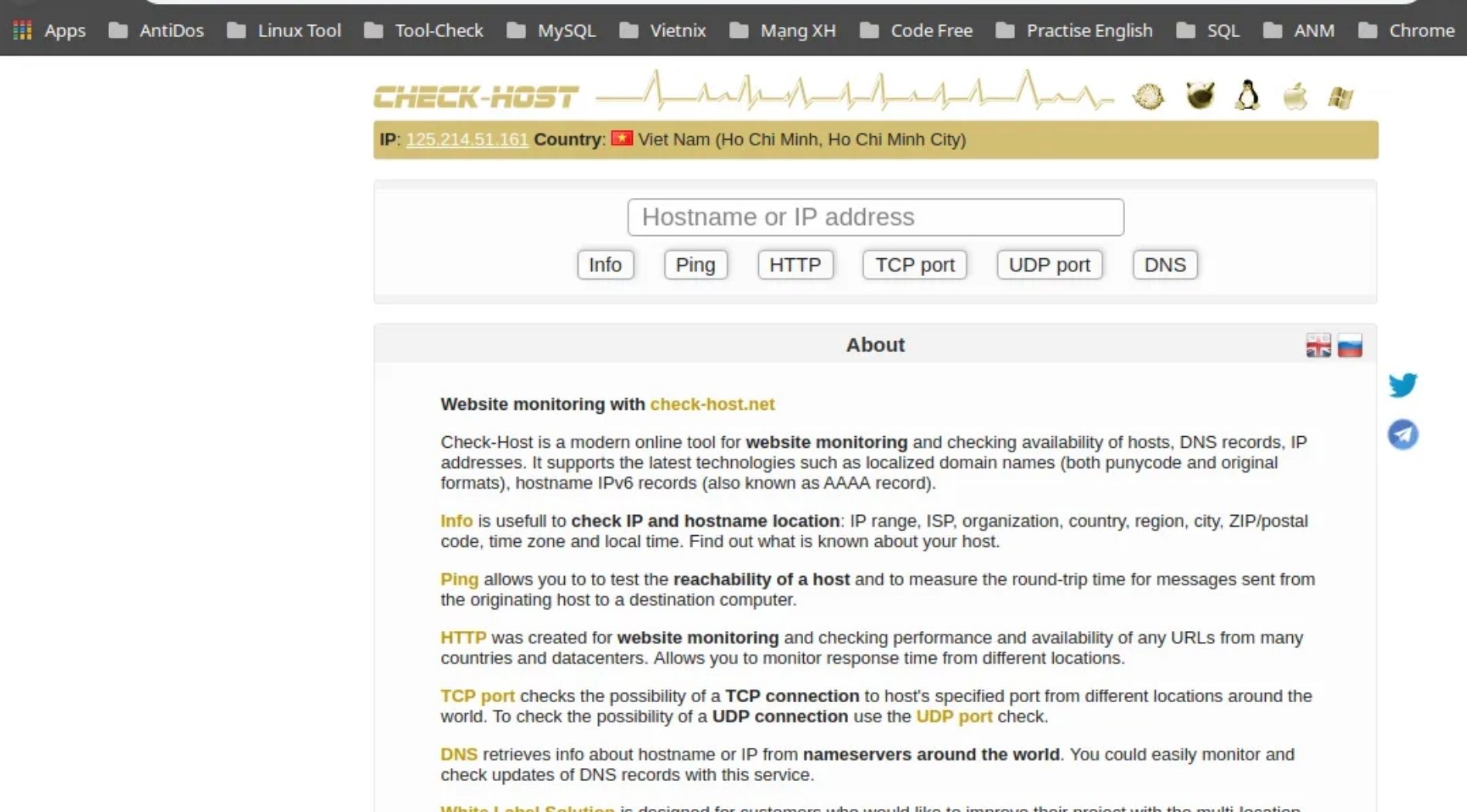Open the ANM bookmark folder
The height and width of the screenshot is (812, 1467).
pos(1299,30)
